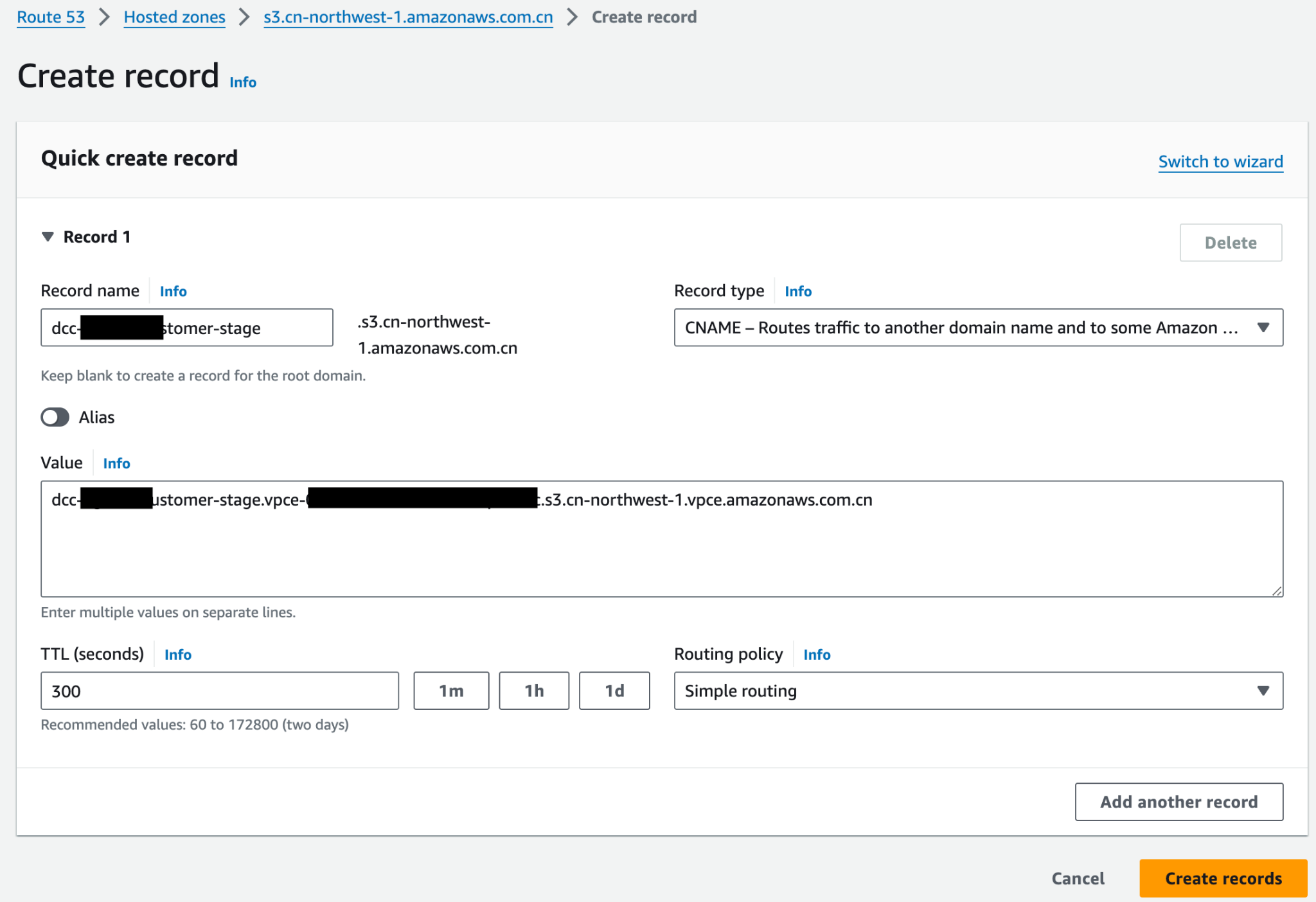The image size is (1316, 902).
Task: Click 'Keep blank to create a record' hint
Action: click(203, 376)
